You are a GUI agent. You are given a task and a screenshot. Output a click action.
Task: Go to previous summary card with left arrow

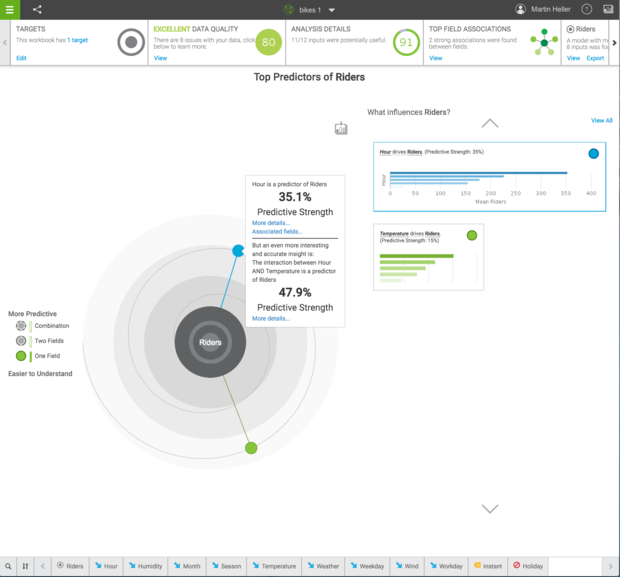(x=5, y=42)
